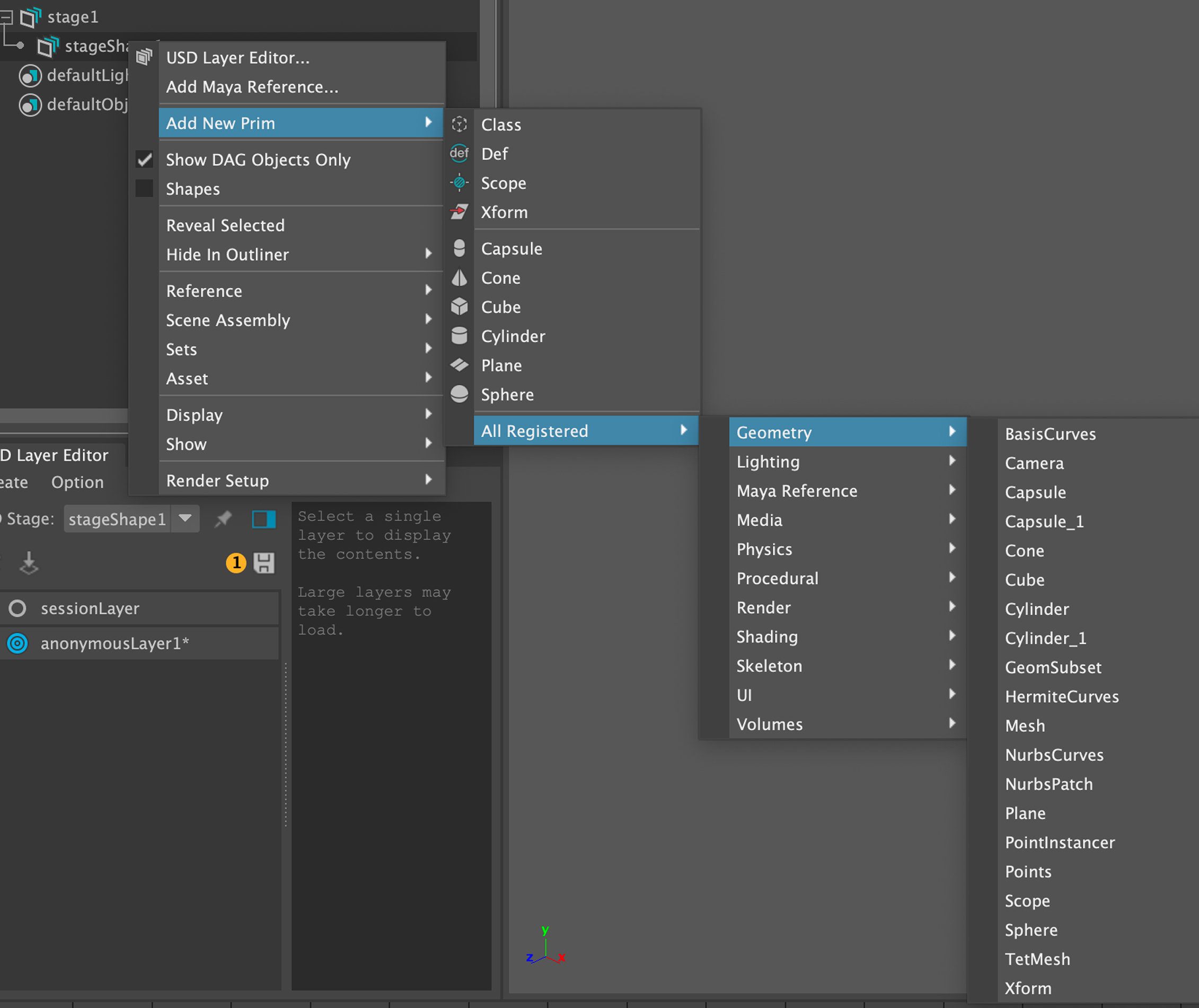Click the Class prim icon
1199x1008 pixels.
(459, 125)
